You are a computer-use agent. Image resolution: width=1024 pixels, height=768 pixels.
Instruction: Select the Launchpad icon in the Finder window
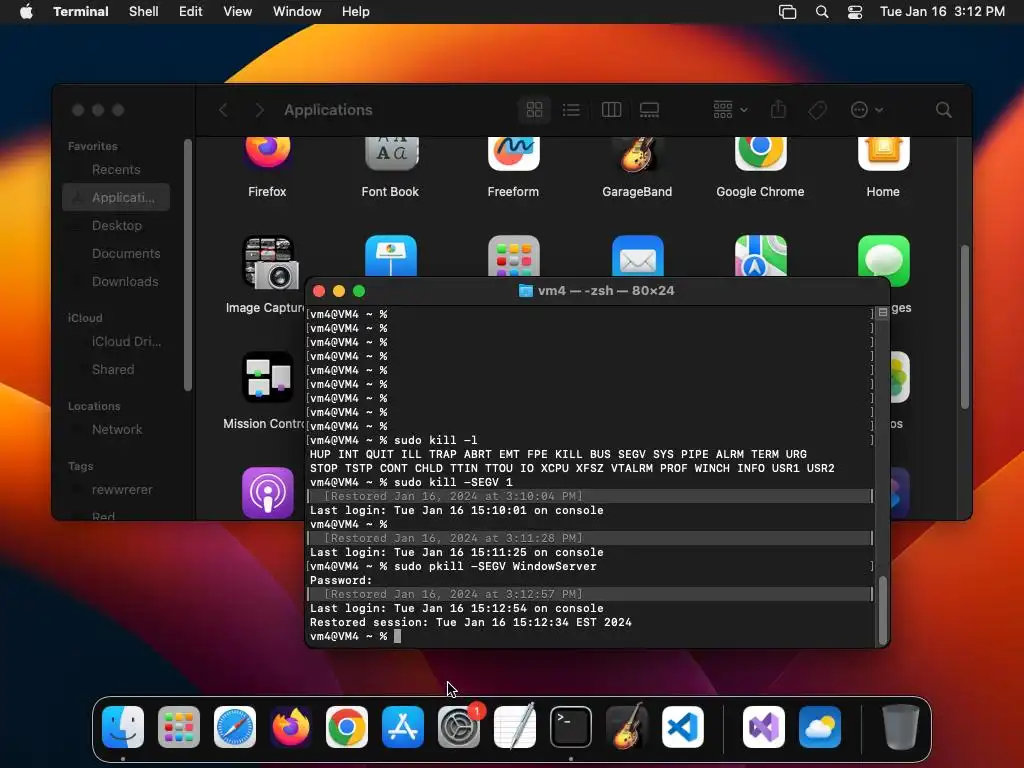click(x=514, y=256)
